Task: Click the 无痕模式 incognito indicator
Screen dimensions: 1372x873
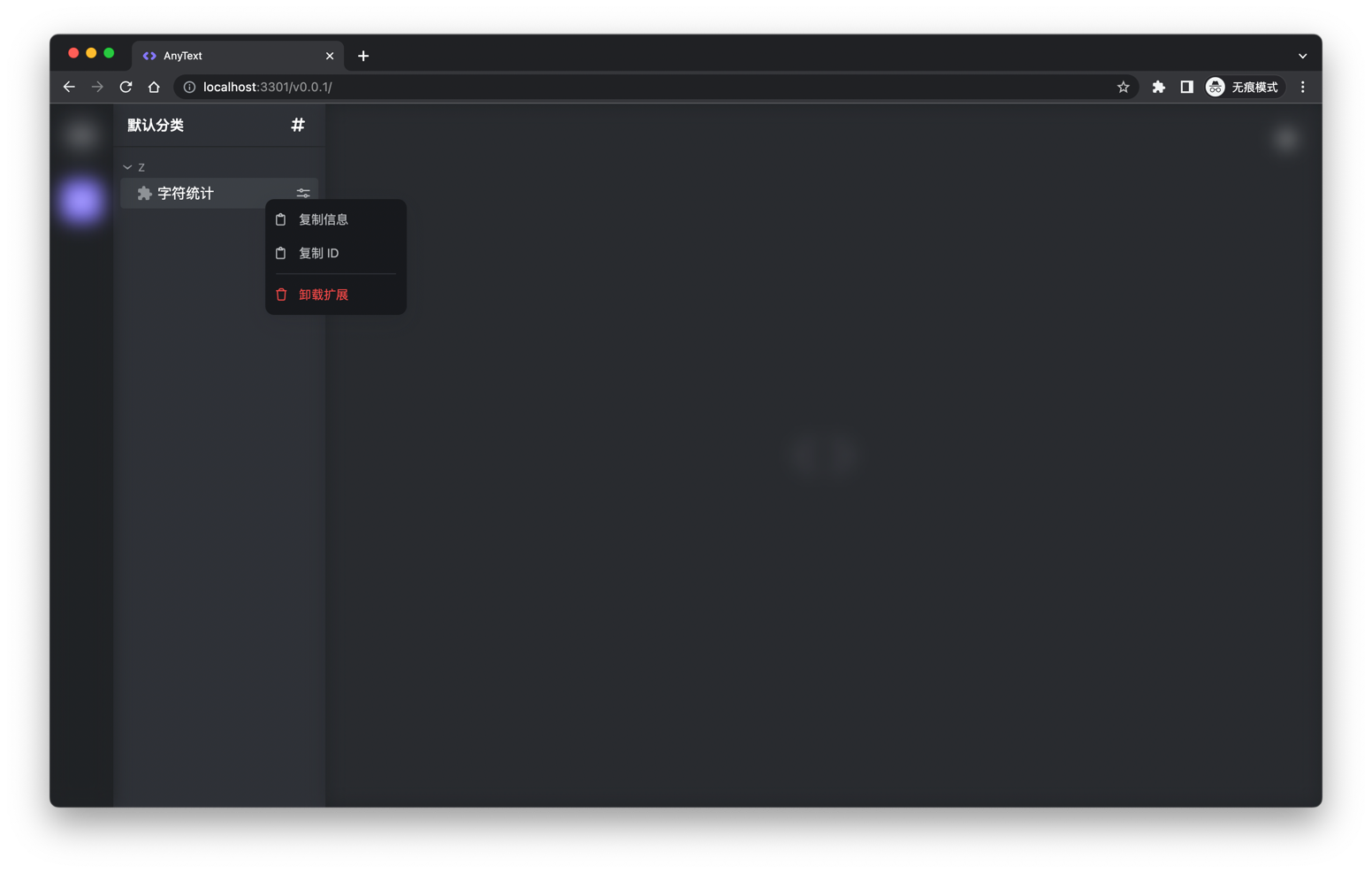Action: coord(1244,87)
